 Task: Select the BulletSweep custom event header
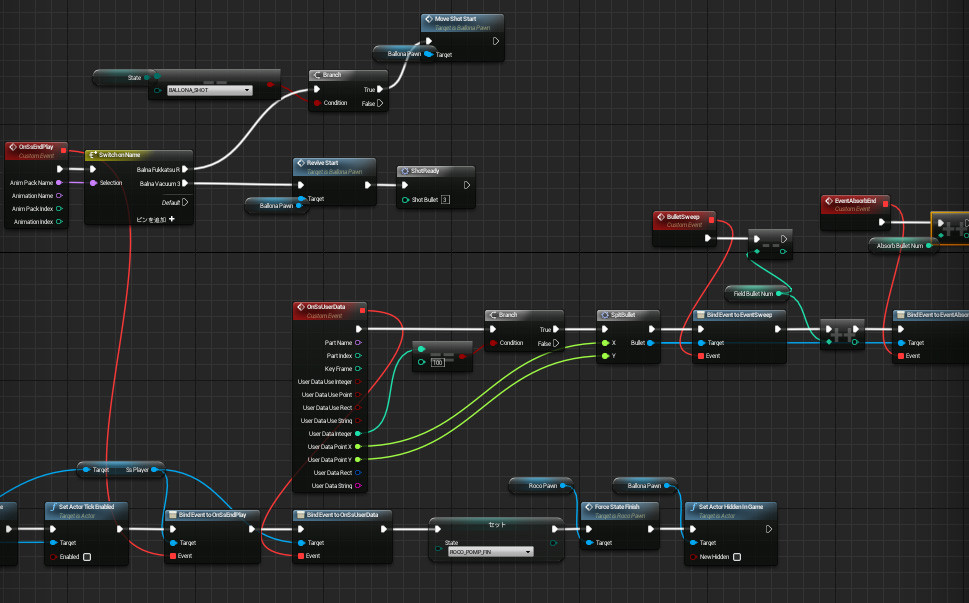pos(684,221)
